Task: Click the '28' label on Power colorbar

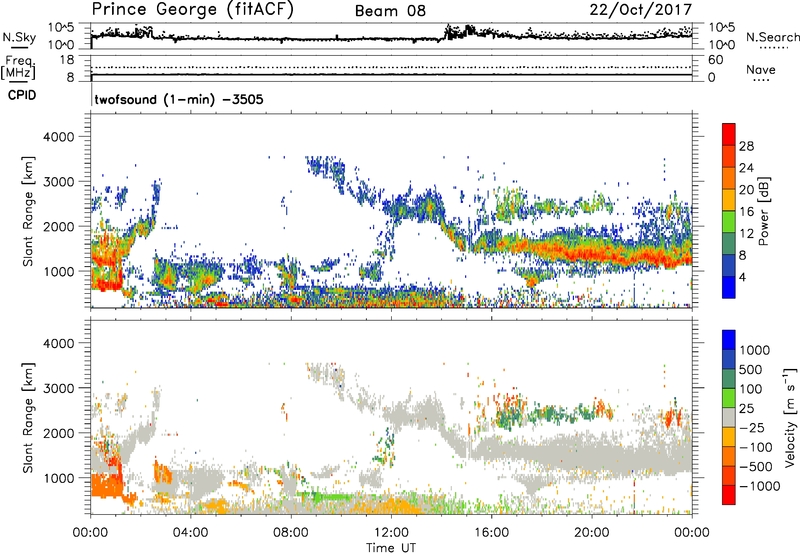Action: tap(746, 146)
